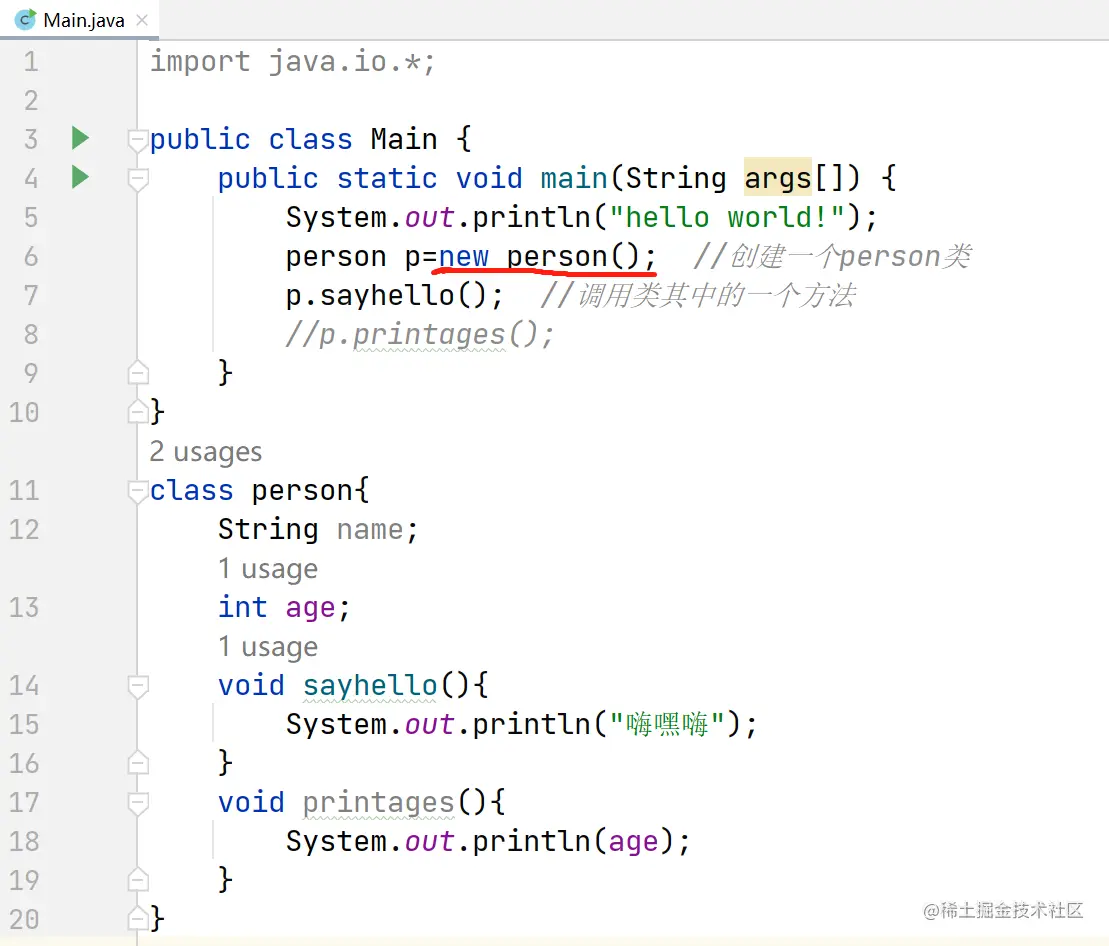Collapse the person class fold on line 11

pos(138,491)
